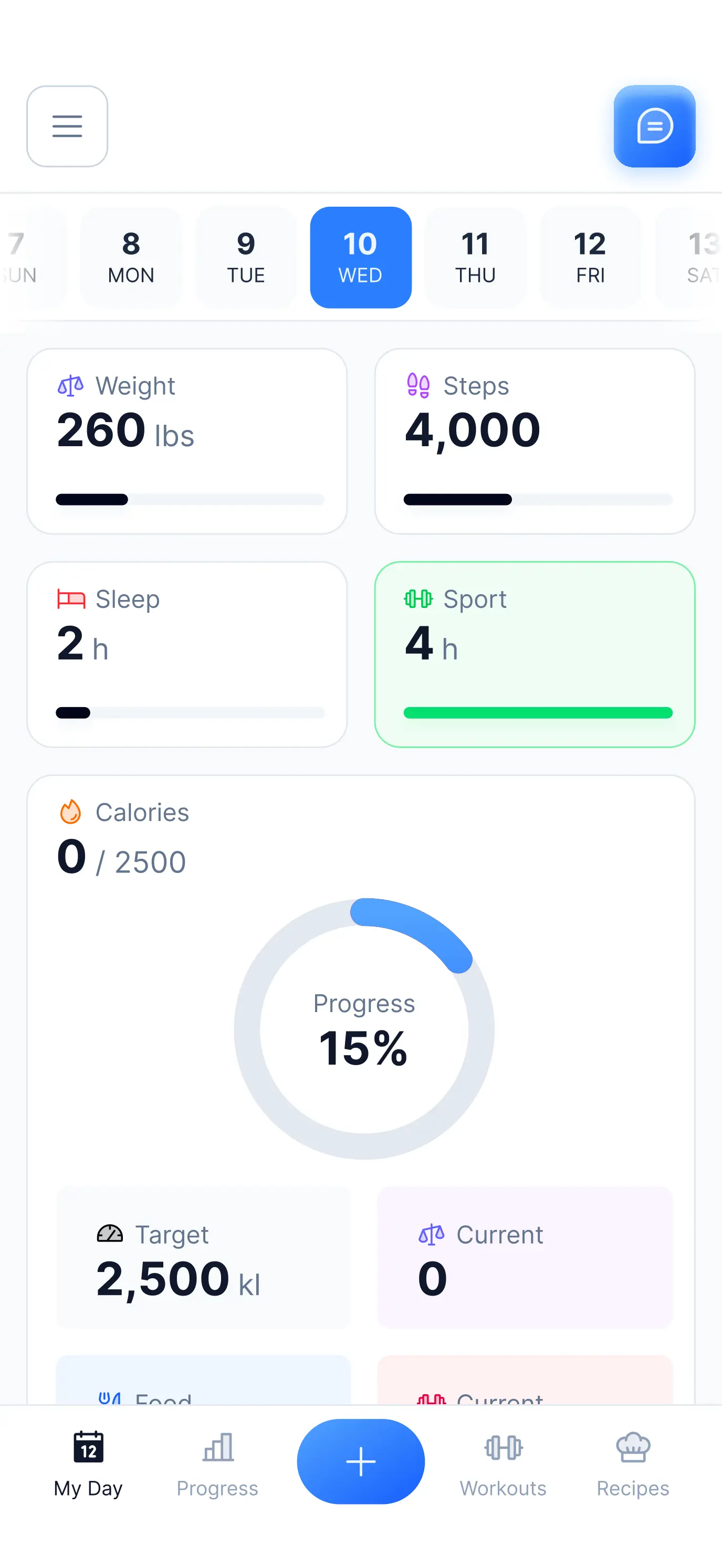The height and width of the screenshot is (1568, 722).
Task: Choose Tuesday the 9th date tile
Action: pos(246,256)
